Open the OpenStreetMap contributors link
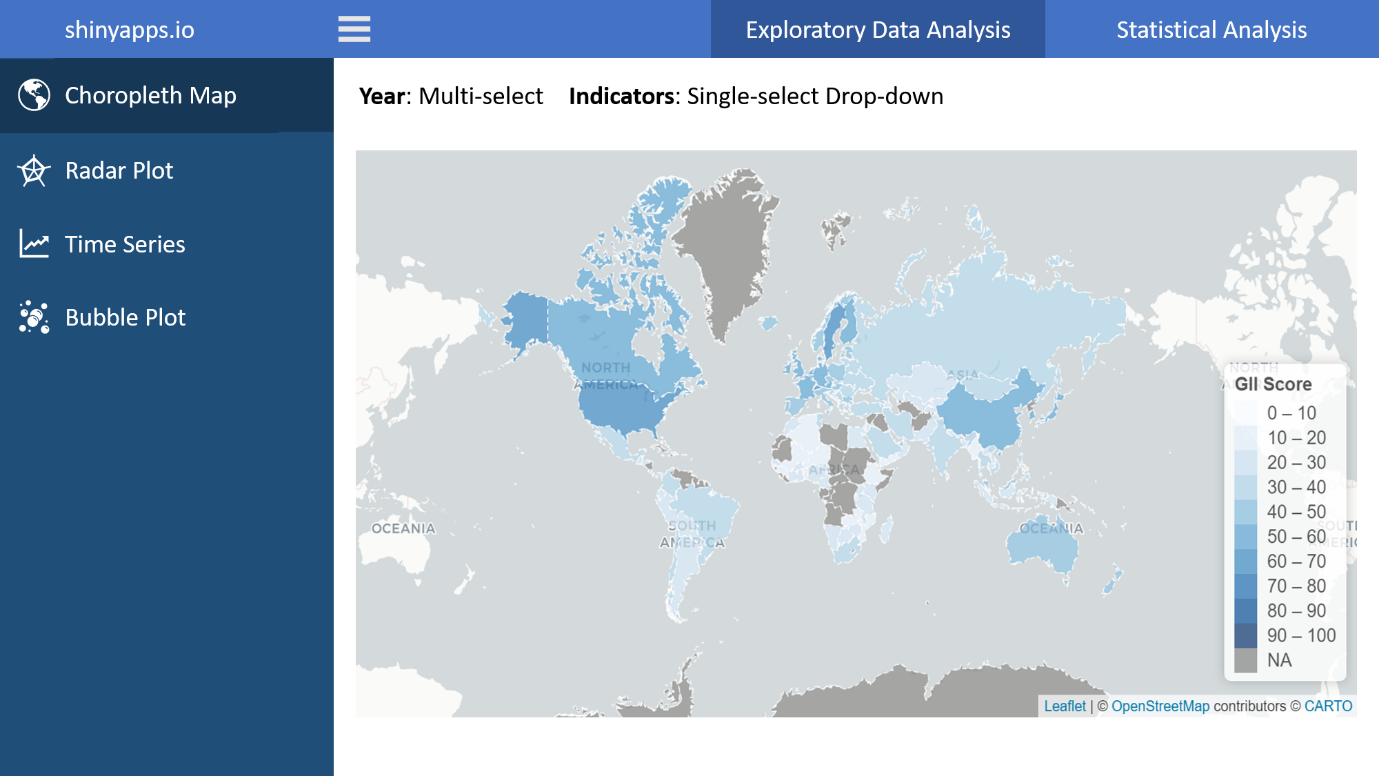 tap(1160, 706)
